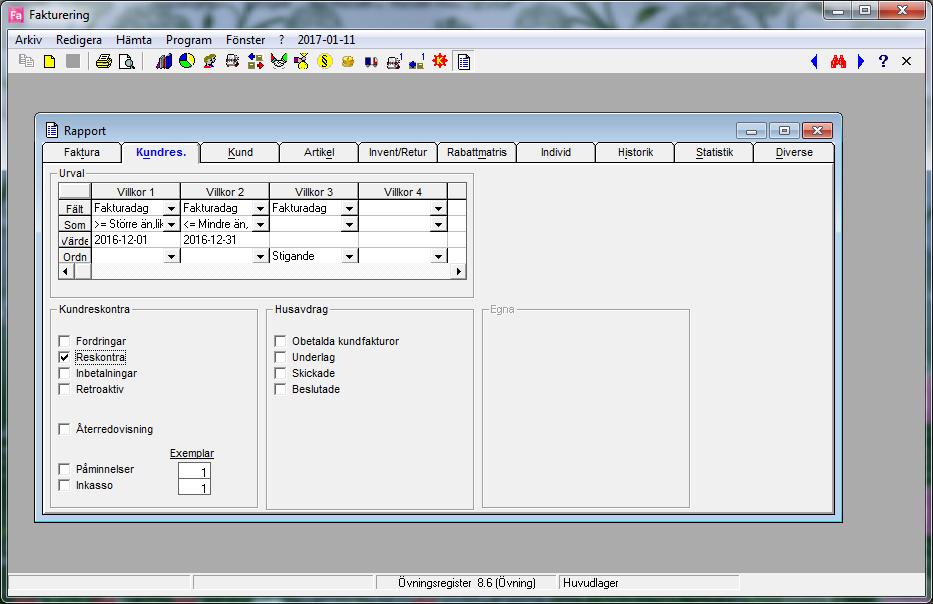Click the Urval grid right scroll arrow

[x=458, y=271]
